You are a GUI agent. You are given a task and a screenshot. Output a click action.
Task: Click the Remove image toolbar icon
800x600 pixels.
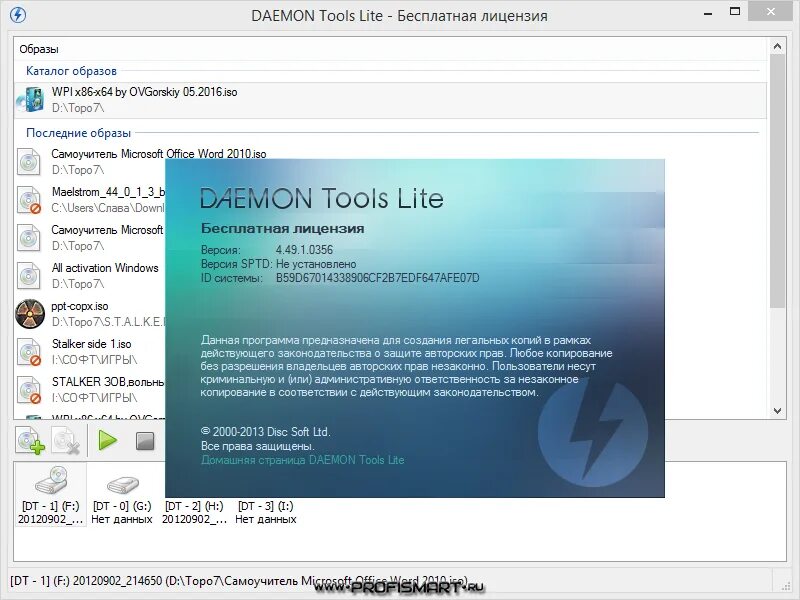point(66,440)
